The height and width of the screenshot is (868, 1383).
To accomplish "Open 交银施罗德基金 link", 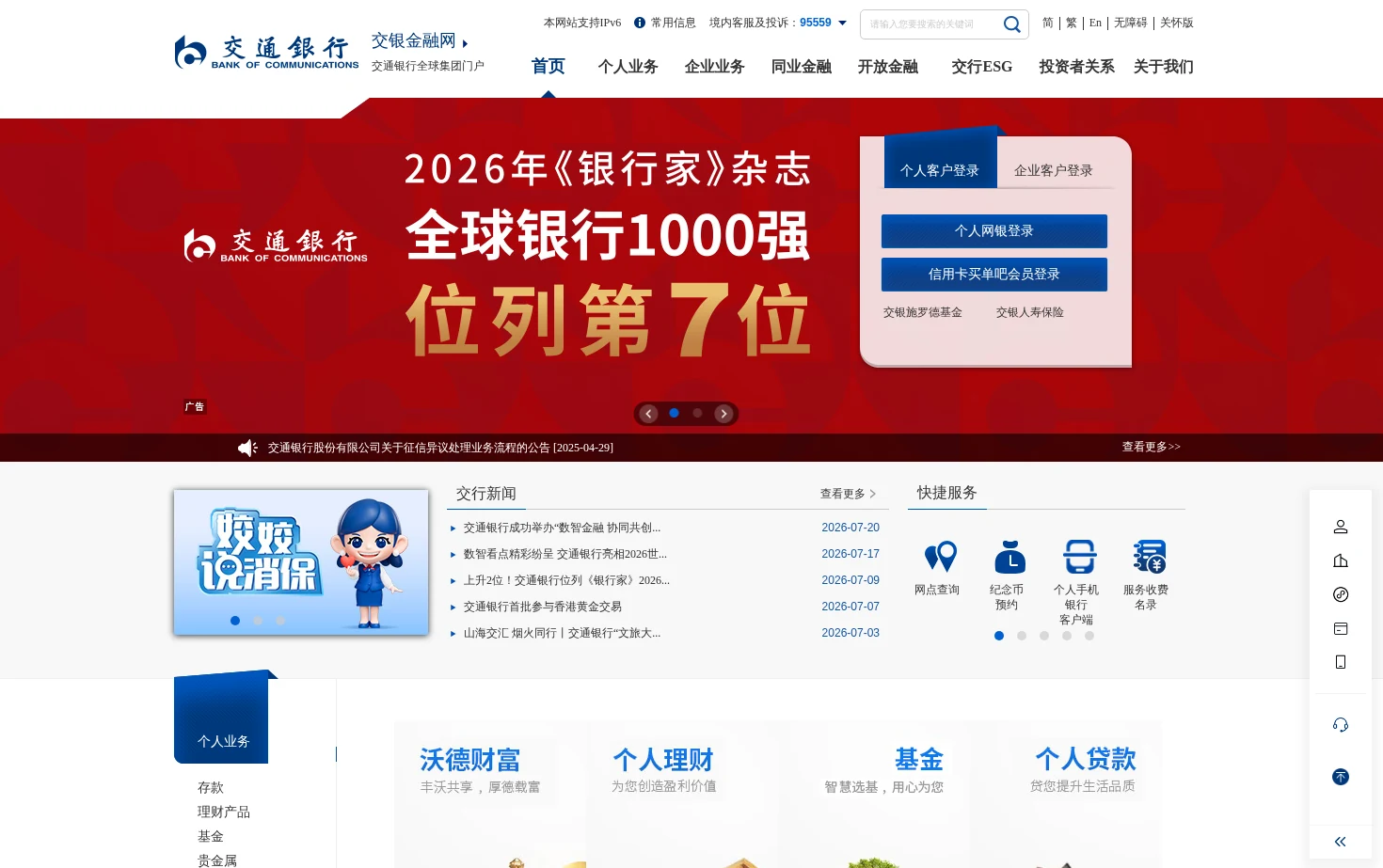I will [923, 312].
